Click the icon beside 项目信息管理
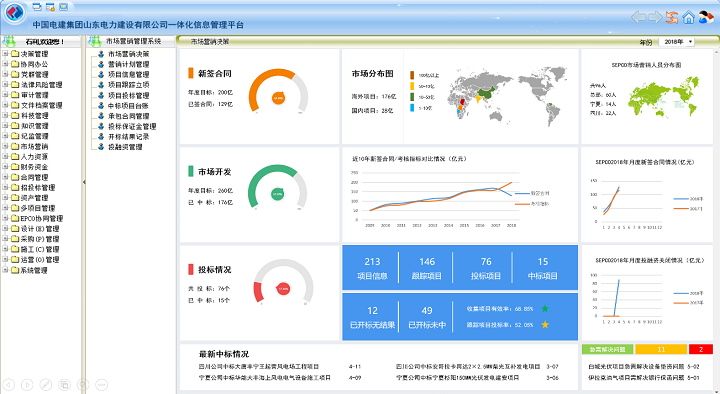 click(x=101, y=74)
